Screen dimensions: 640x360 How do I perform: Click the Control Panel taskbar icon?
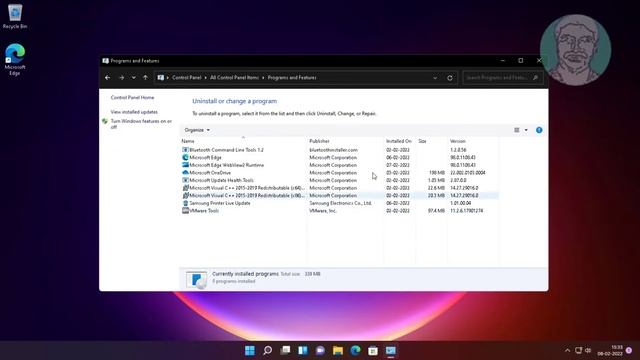click(x=391, y=350)
